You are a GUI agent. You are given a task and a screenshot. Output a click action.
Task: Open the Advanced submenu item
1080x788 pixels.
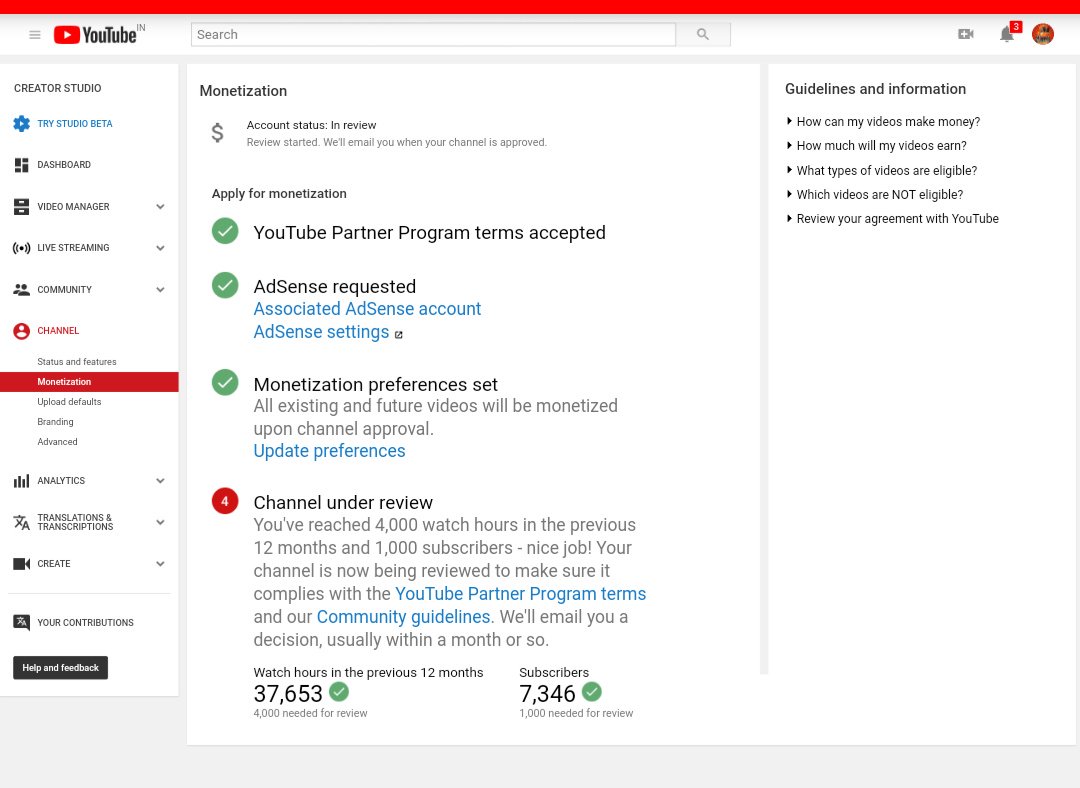pos(58,442)
